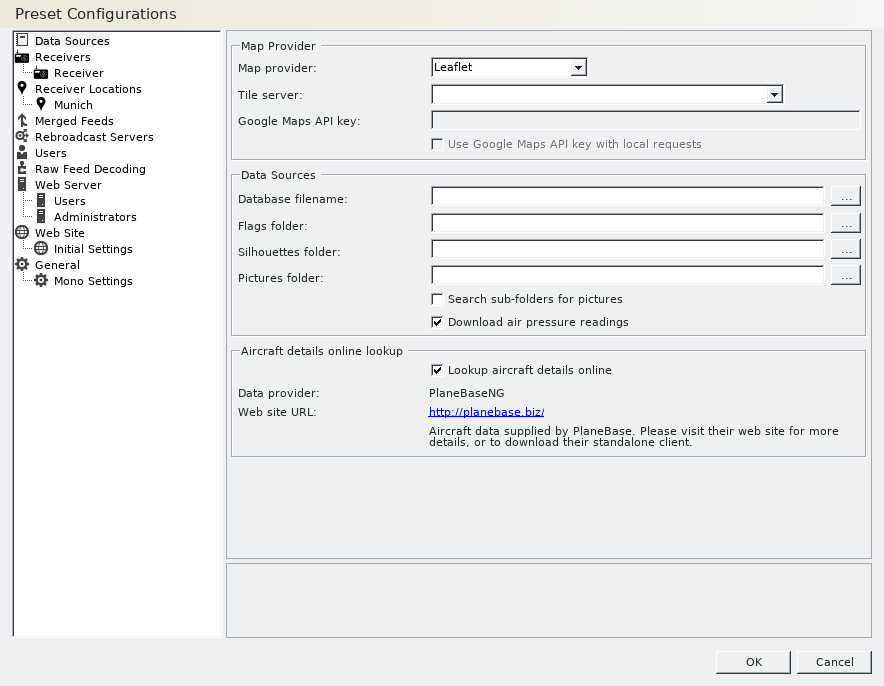Image resolution: width=884 pixels, height=686 pixels.
Task: Click the OK button
Action: click(753, 662)
